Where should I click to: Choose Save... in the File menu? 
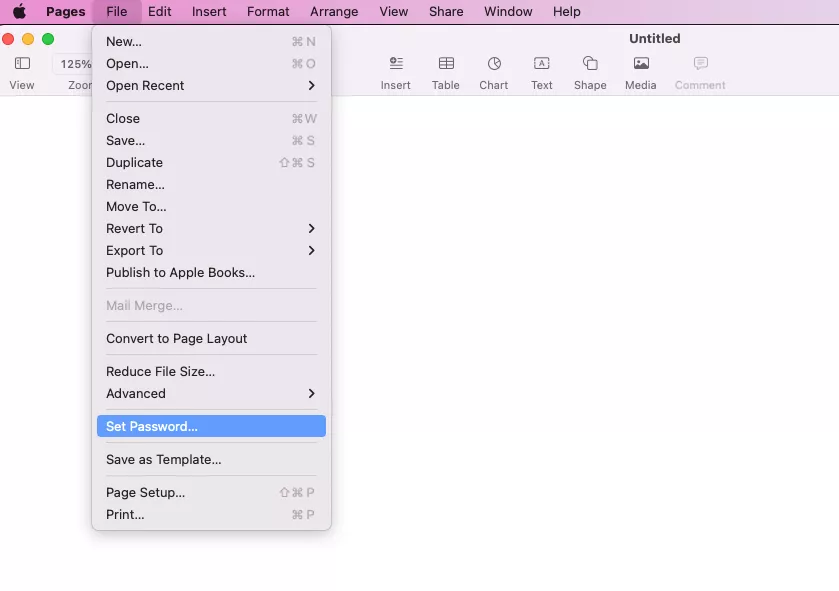pyautogui.click(x=211, y=140)
